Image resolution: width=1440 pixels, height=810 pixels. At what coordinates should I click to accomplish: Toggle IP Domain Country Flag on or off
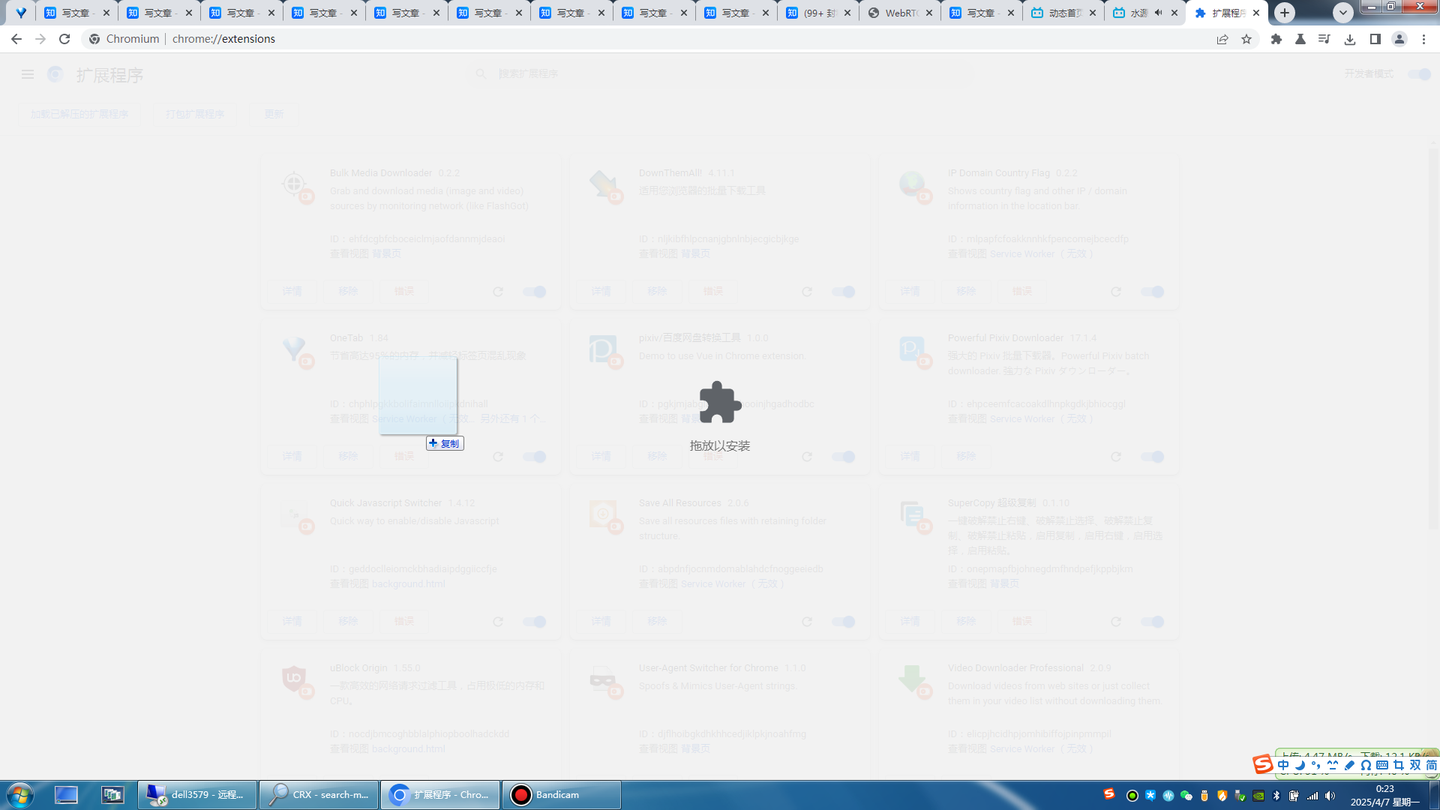pos(1152,291)
